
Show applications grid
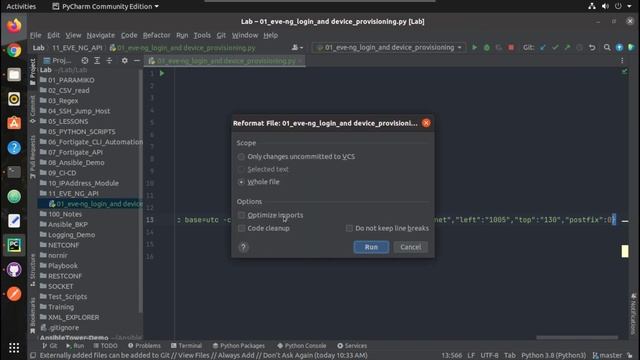[14, 347]
